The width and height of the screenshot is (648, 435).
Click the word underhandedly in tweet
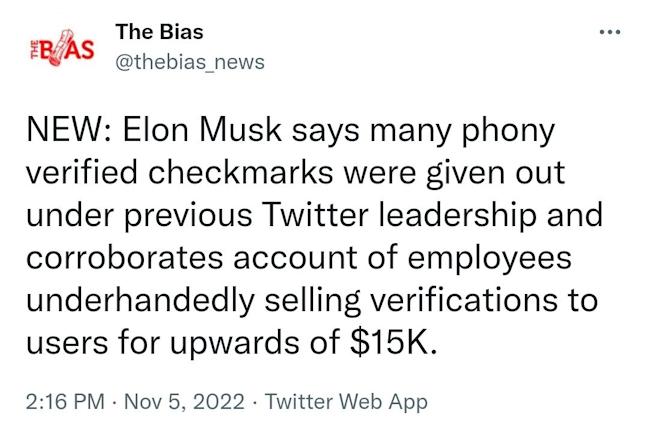(141, 301)
